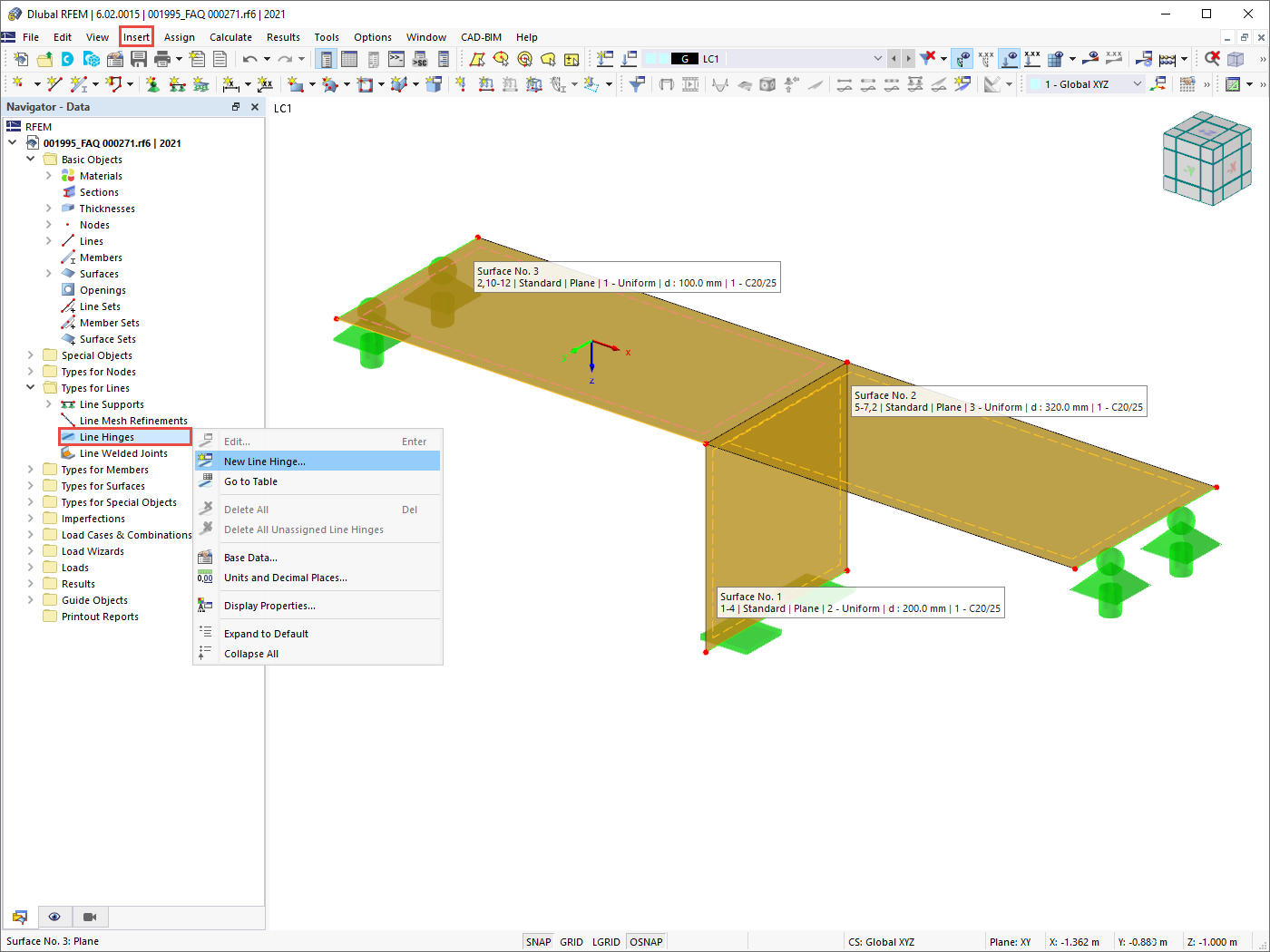This screenshot has height=952, width=1270.
Task: Open the navigator Views eye tab icon
Action: [54, 917]
